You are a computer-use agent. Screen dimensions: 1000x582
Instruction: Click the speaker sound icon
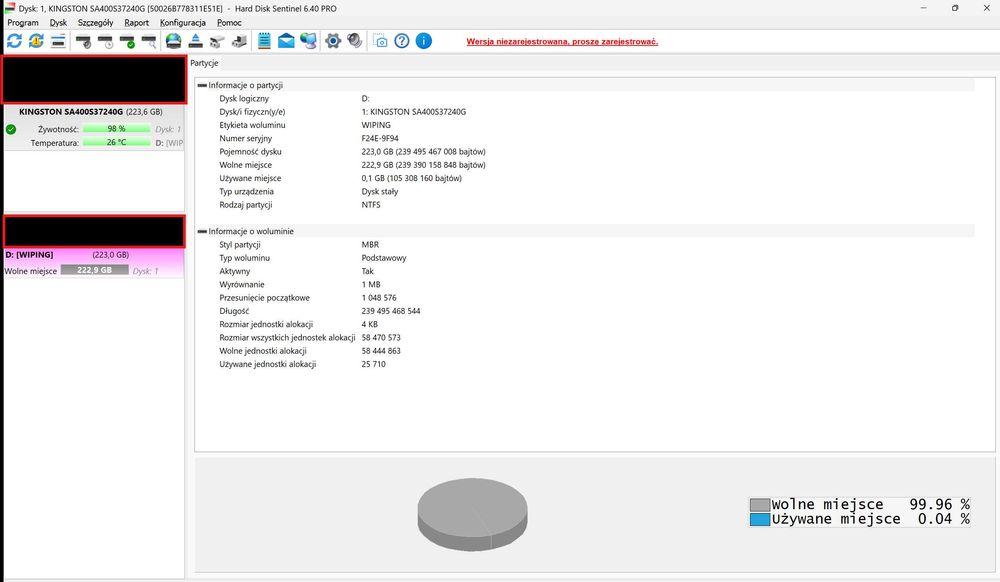(x=355, y=41)
